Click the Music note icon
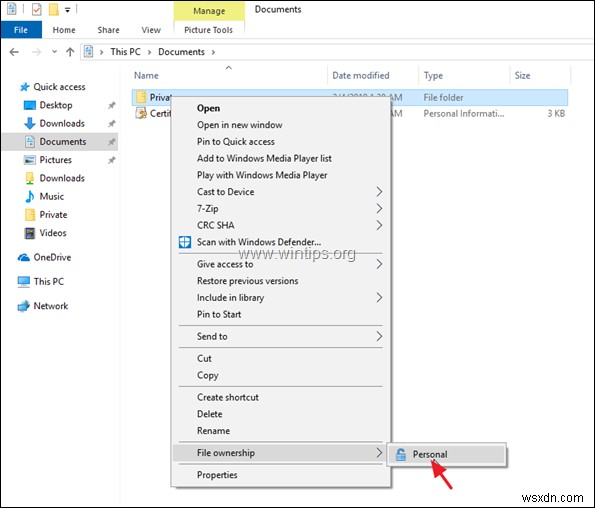 [30, 196]
